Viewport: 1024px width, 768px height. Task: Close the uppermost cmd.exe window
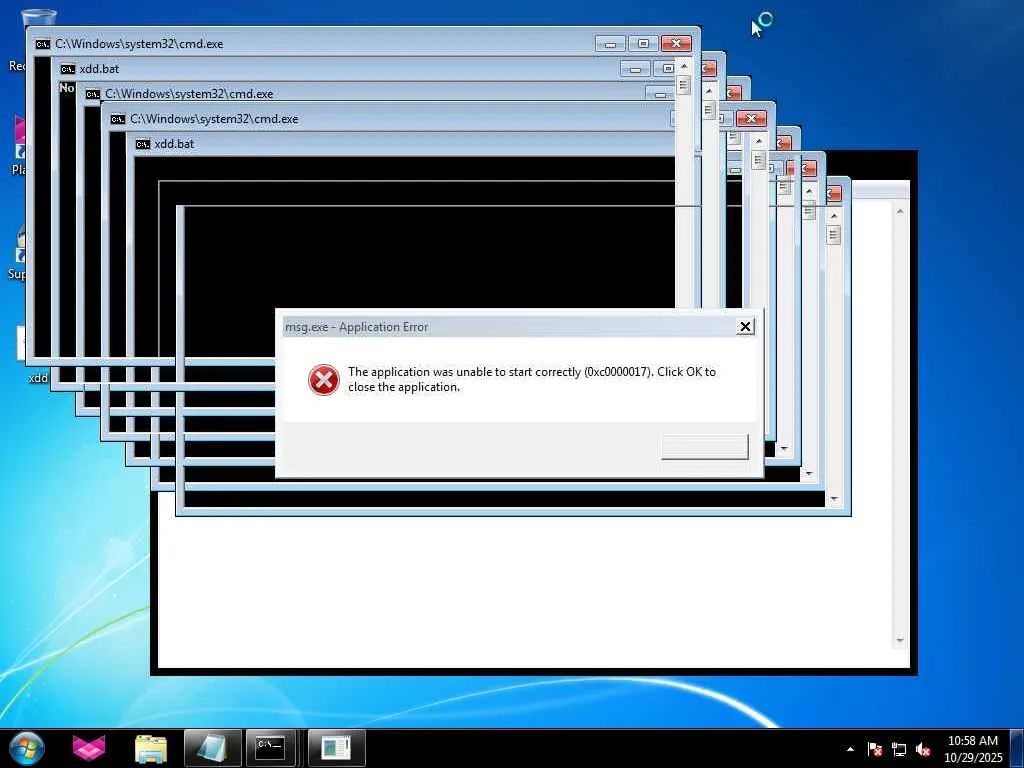point(676,44)
